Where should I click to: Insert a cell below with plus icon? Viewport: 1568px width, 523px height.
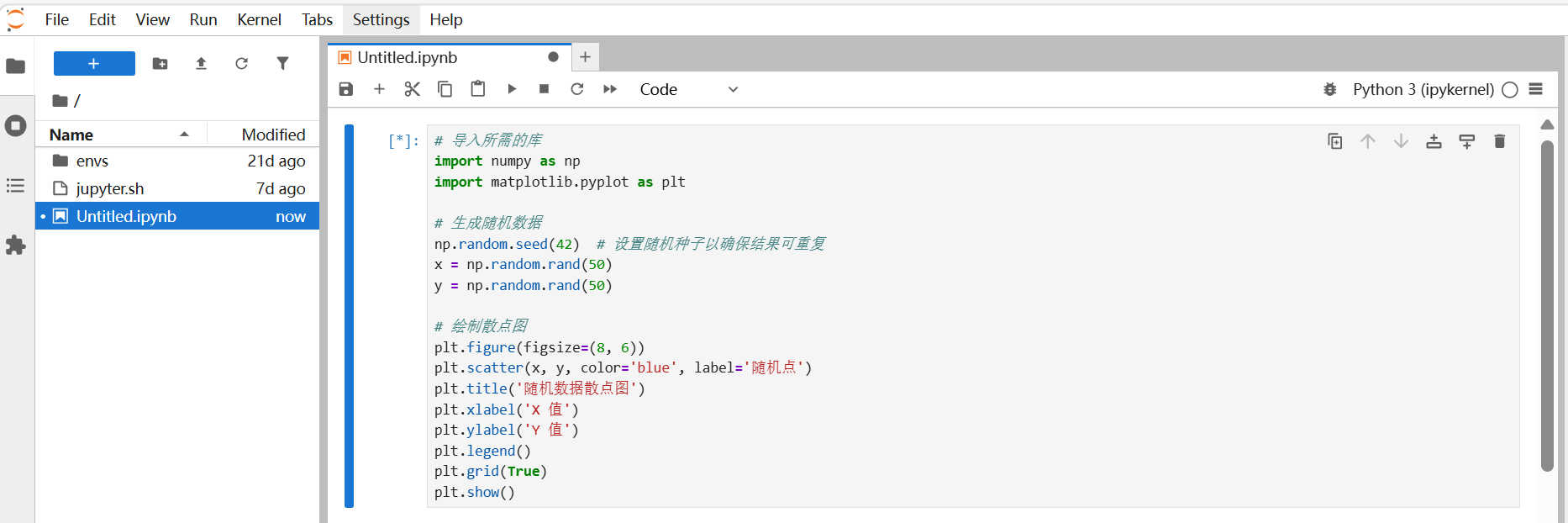click(x=379, y=89)
